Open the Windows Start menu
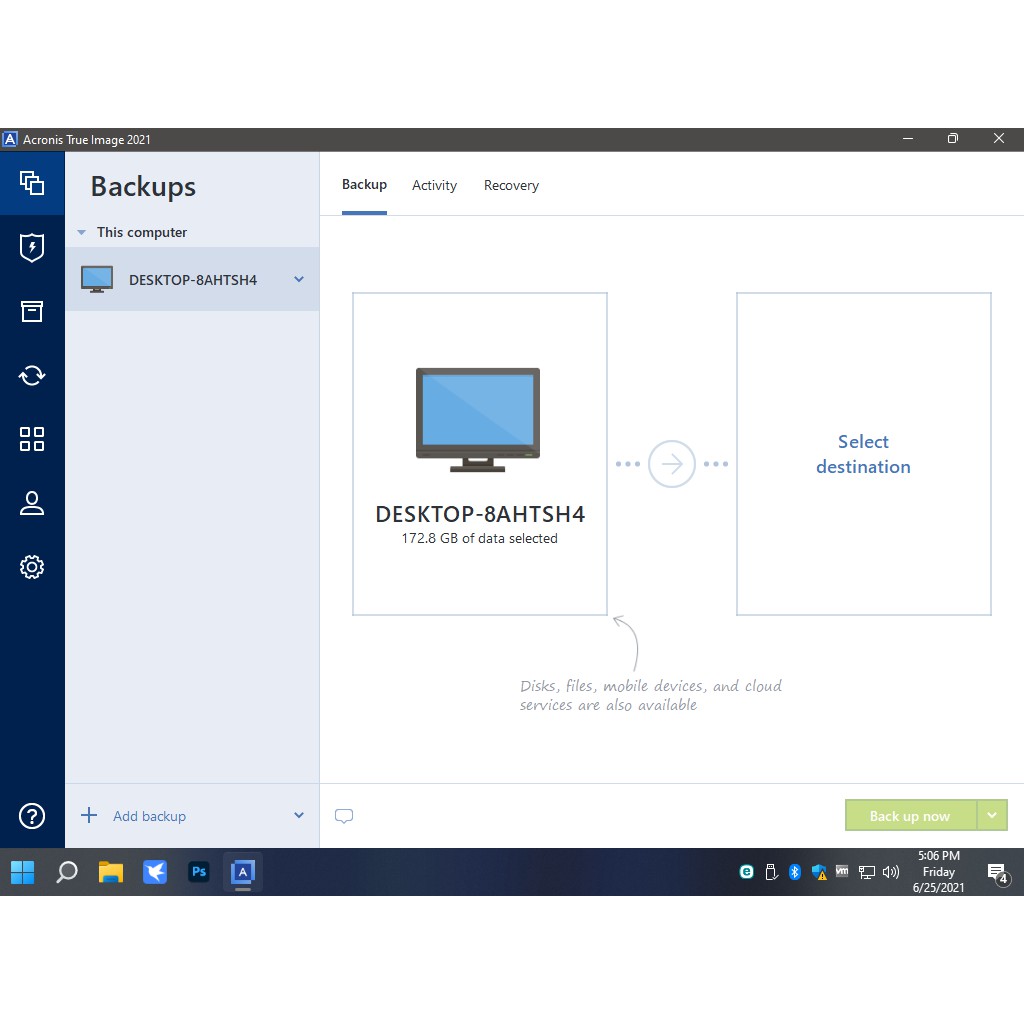This screenshot has width=1024, height=1024. coord(22,872)
